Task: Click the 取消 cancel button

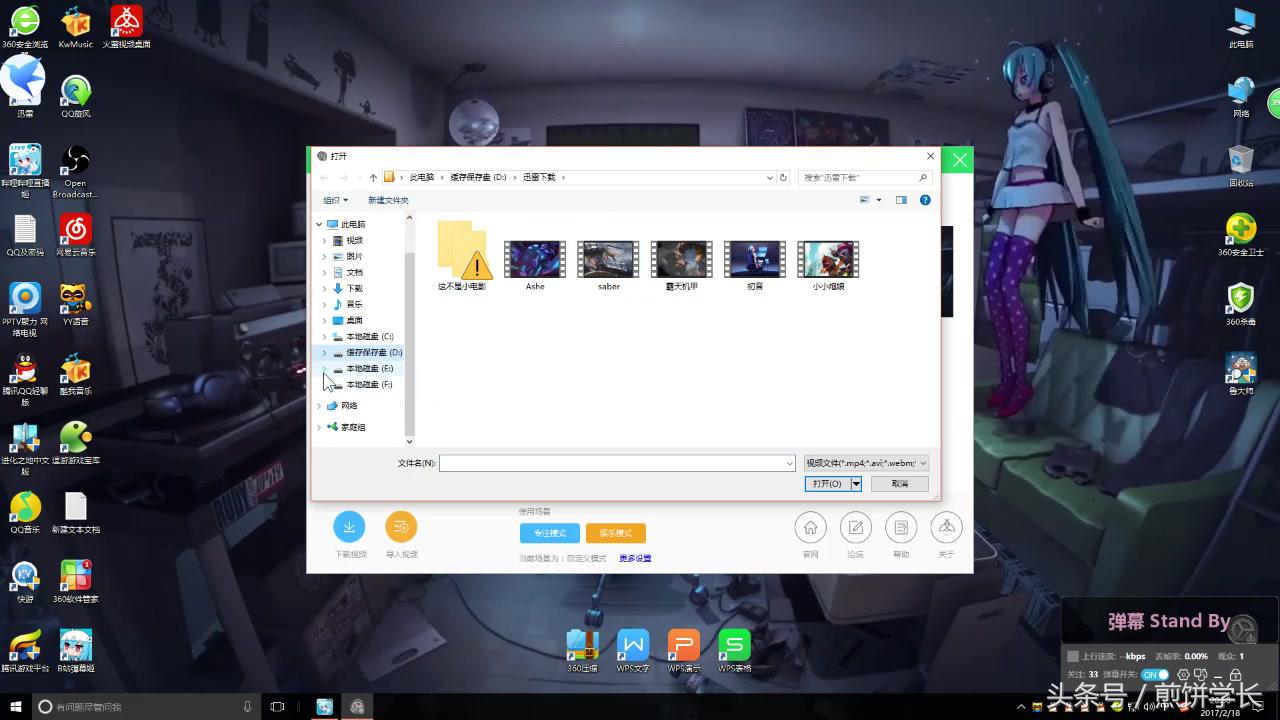Action: coord(900,484)
